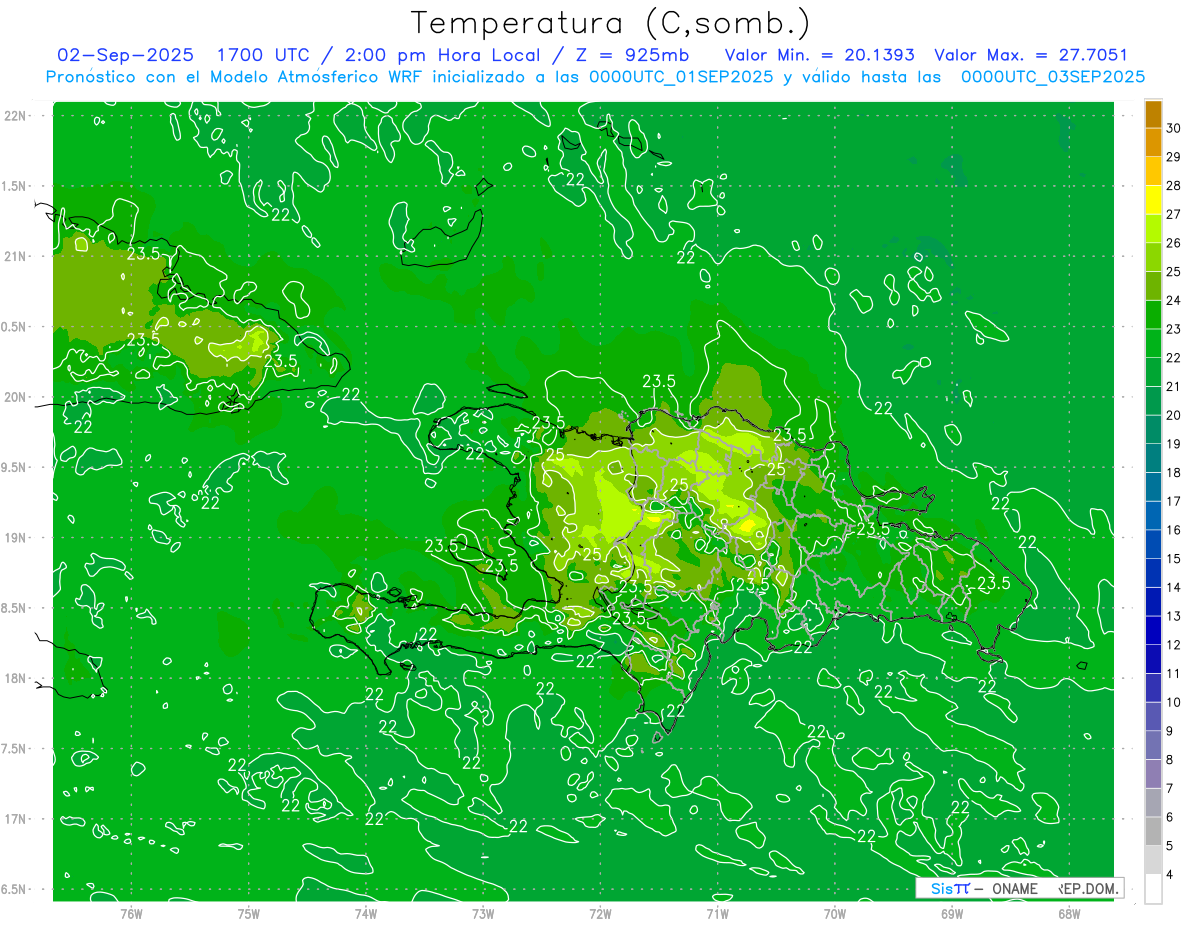Click the purple swatch between legend 7 and 8
The width and height of the screenshot is (1200, 927).
(x=1153, y=774)
